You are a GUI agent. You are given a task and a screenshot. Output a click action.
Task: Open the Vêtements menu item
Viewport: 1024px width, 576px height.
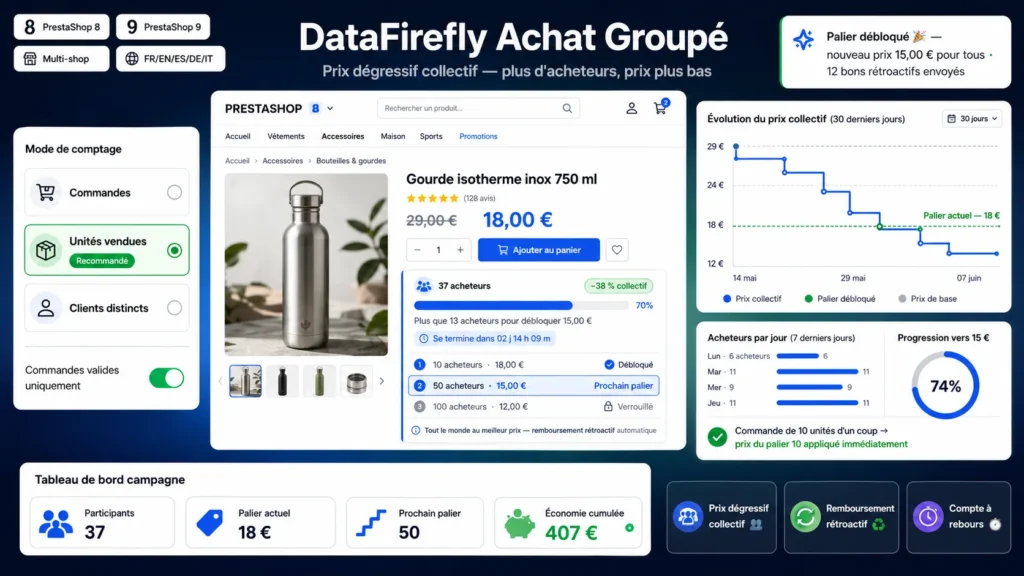click(x=286, y=136)
